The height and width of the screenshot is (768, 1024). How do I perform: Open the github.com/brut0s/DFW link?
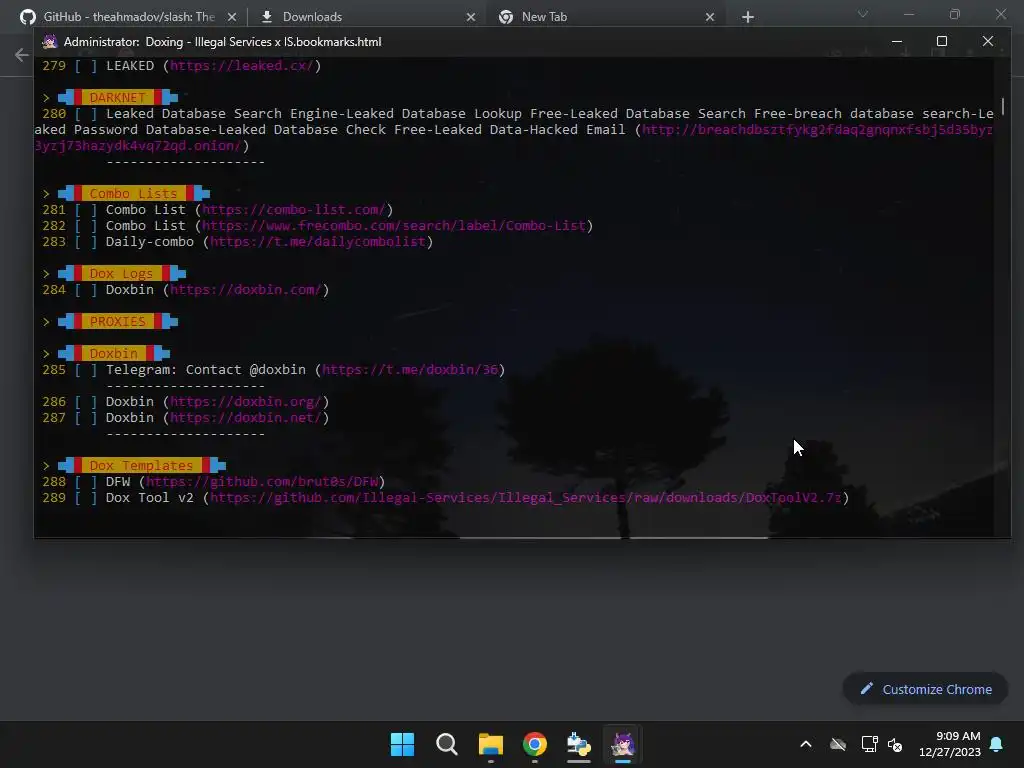[262, 481]
